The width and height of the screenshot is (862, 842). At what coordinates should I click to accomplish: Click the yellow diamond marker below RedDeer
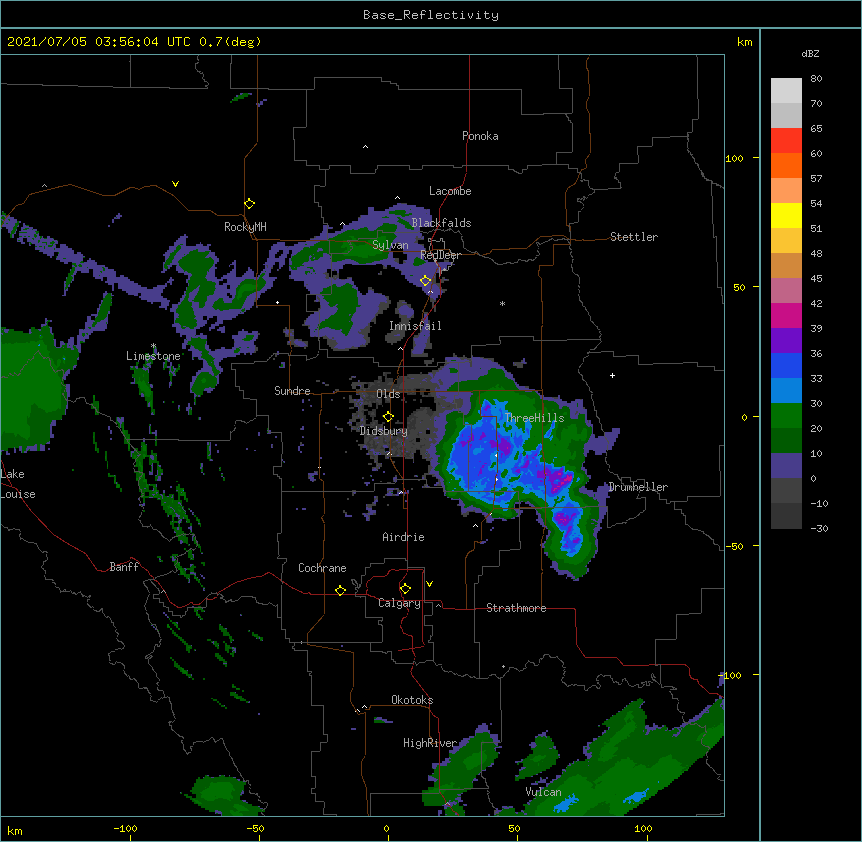425,281
